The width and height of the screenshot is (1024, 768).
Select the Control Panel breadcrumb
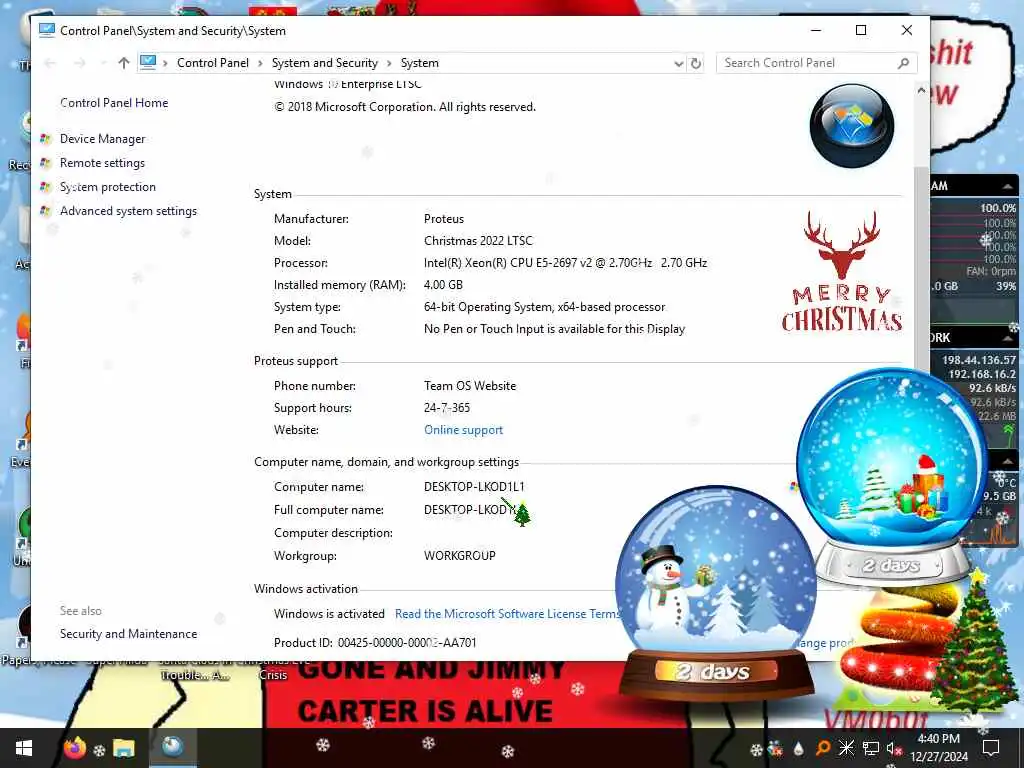213,63
